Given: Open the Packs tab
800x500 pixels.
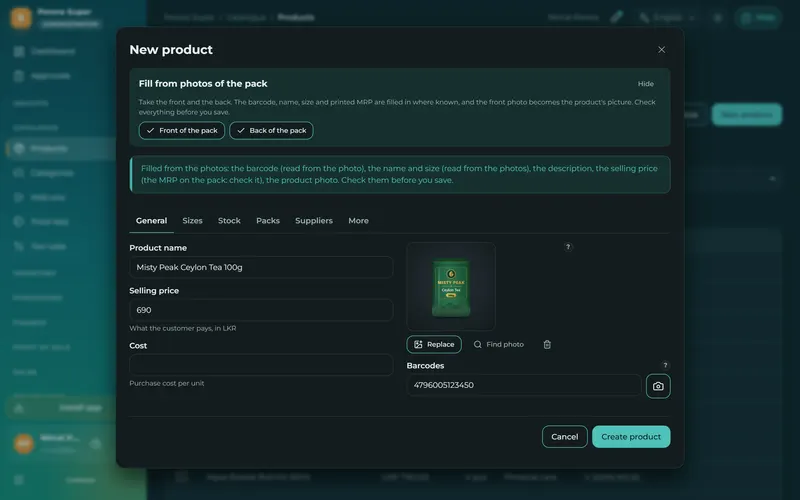Looking at the screenshot, I should (x=268, y=221).
